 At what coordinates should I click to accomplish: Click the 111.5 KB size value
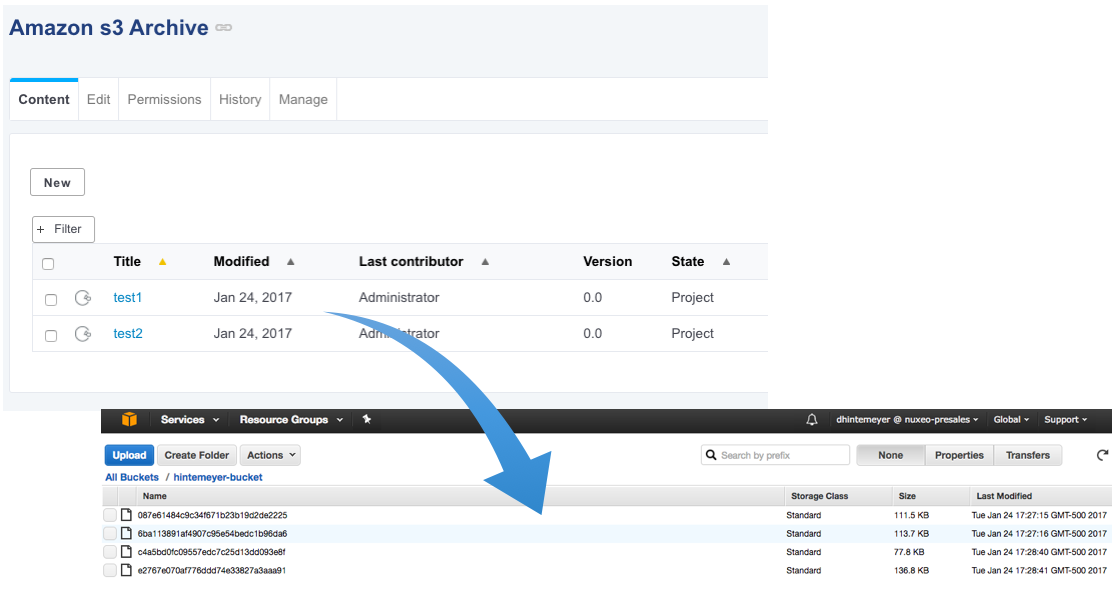coord(911,515)
